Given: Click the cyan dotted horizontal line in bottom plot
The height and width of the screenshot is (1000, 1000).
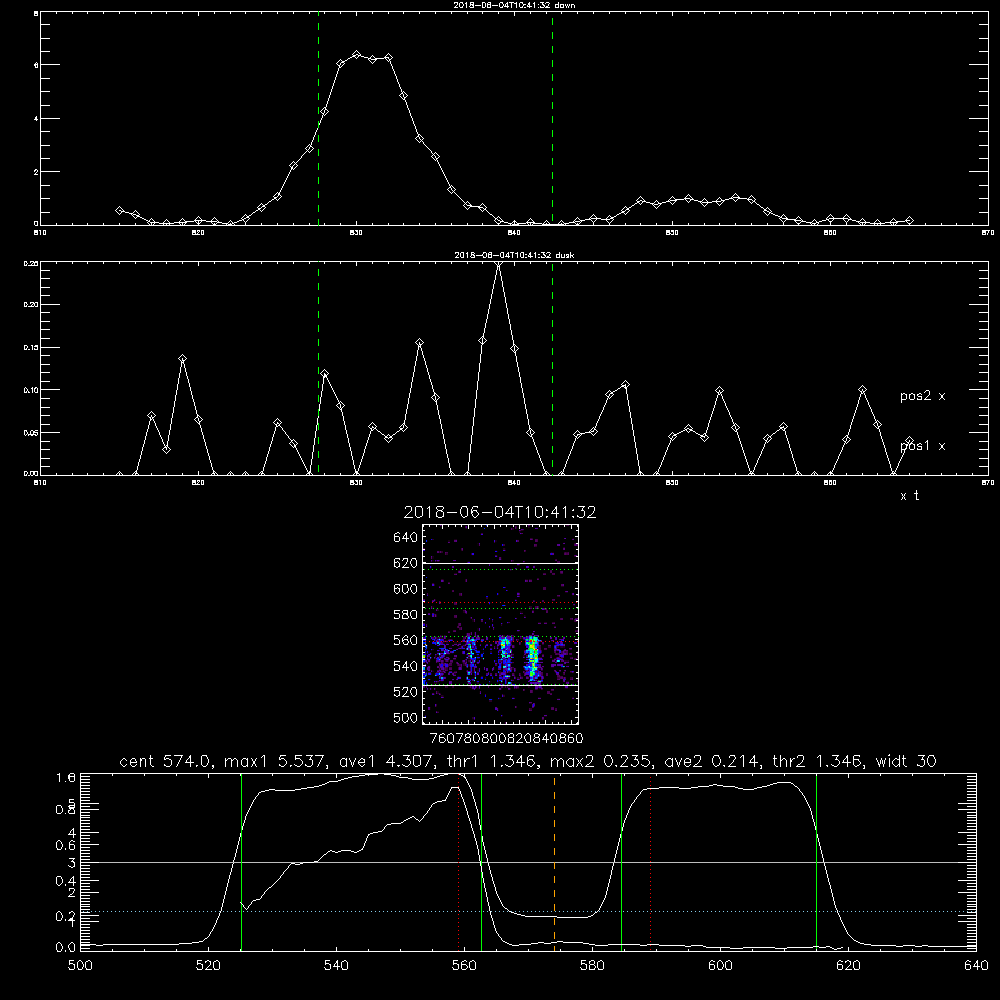Looking at the screenshot, I should point(528,911).
